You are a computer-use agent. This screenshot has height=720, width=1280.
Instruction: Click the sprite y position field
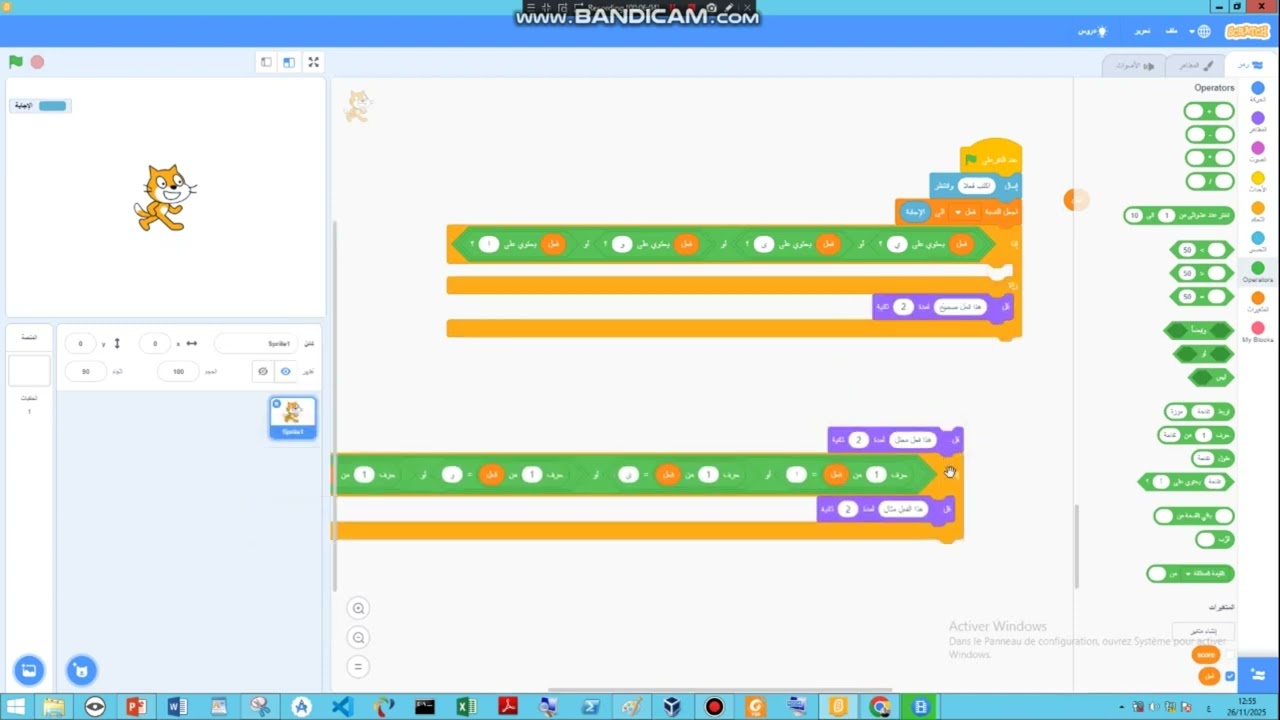pyautogui.click(x=81, y=343)
